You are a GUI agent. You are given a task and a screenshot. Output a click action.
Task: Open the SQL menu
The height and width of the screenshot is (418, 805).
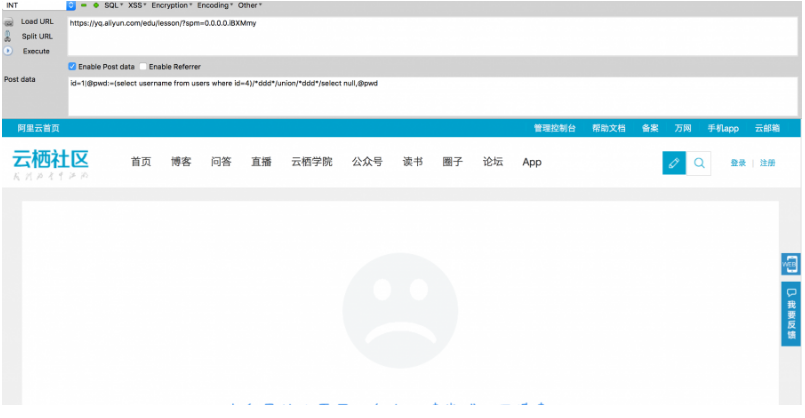[113, 5]
